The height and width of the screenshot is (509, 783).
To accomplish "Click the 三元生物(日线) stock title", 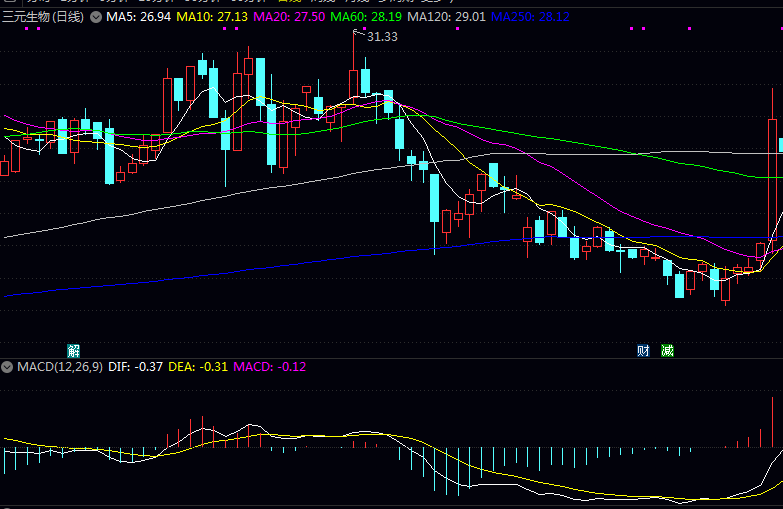I will (43, 17).
